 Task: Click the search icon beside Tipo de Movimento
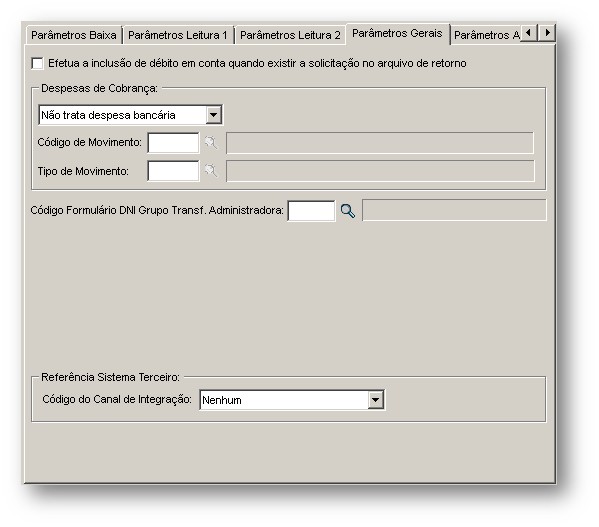click(211, 171)
